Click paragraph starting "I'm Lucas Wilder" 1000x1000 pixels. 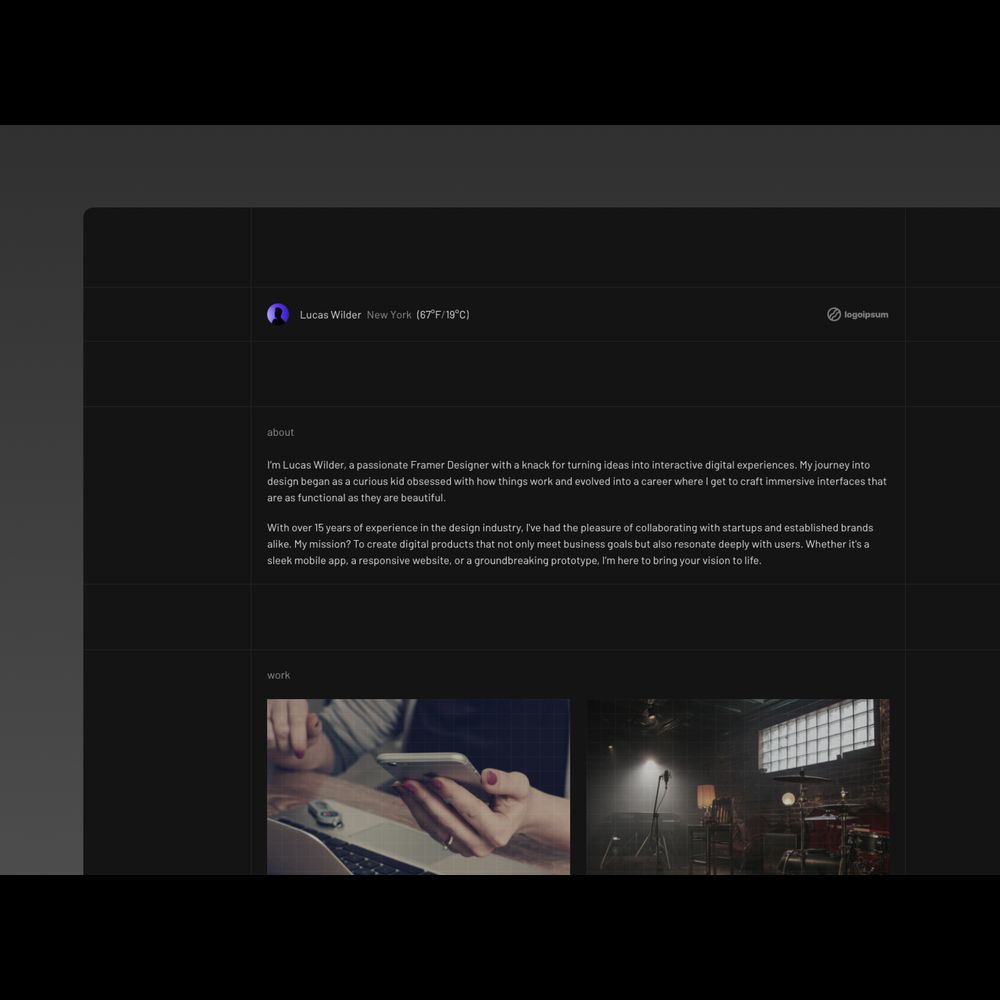click(x=576, y=481)
